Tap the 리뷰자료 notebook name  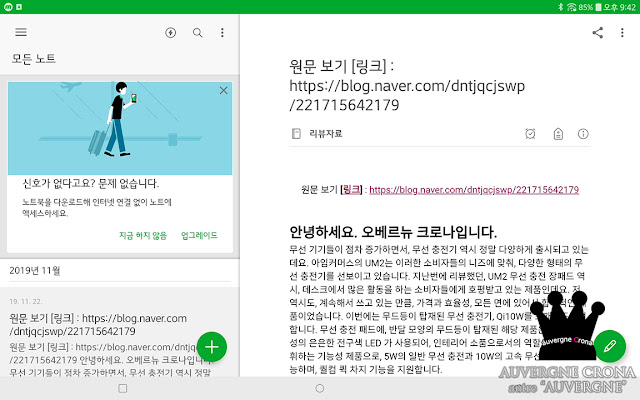(x=326, y=133)
